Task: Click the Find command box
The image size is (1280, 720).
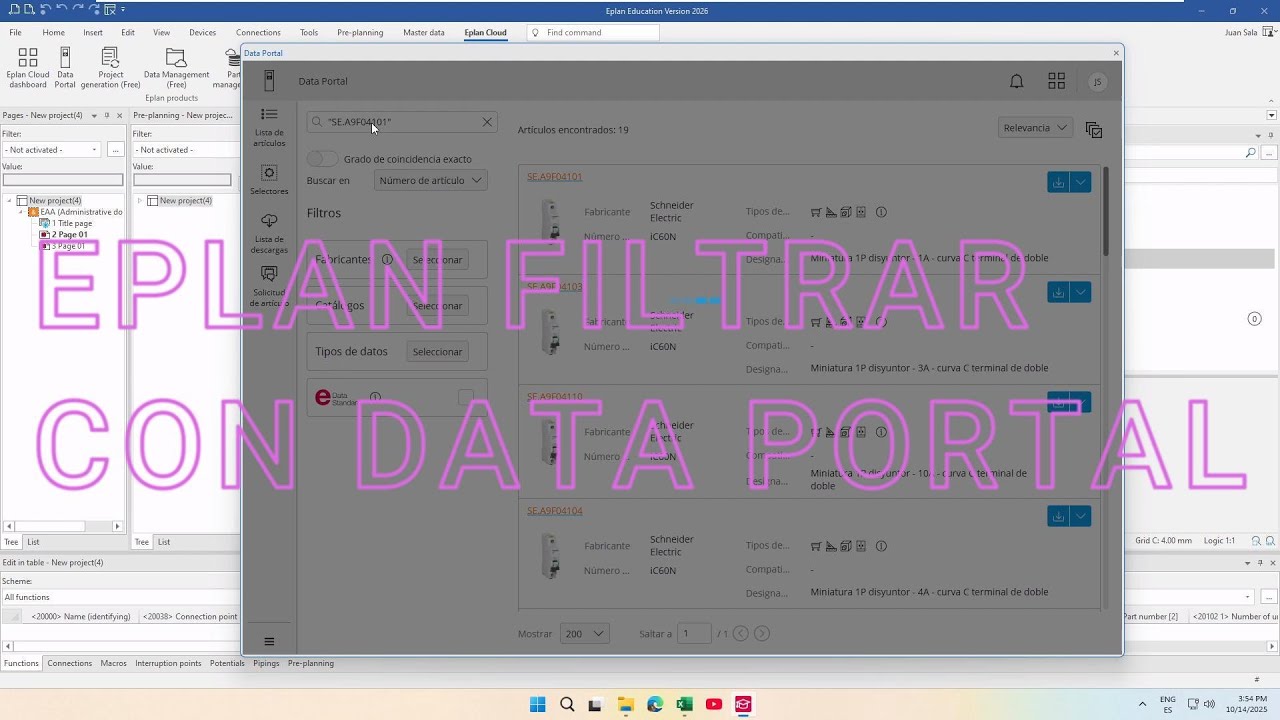Action: point(593,32)
